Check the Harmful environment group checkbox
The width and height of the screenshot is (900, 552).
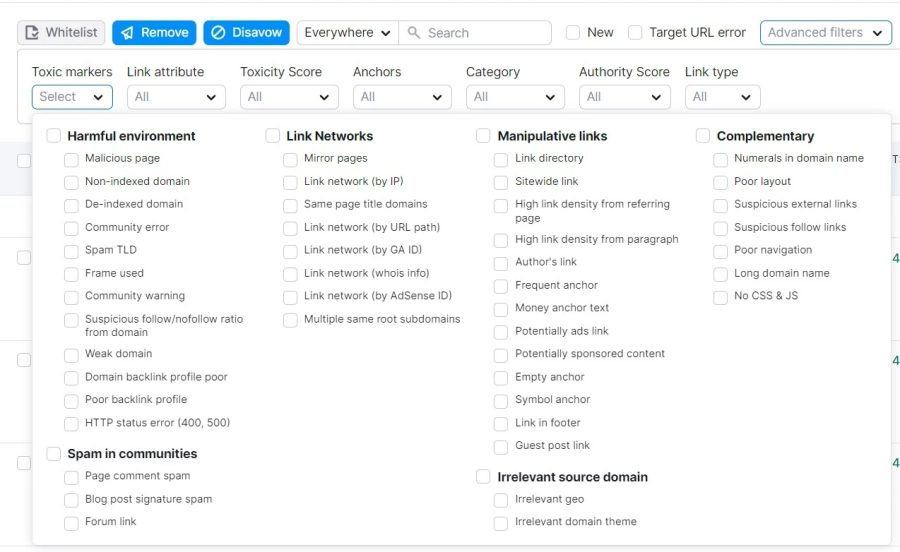53,136
